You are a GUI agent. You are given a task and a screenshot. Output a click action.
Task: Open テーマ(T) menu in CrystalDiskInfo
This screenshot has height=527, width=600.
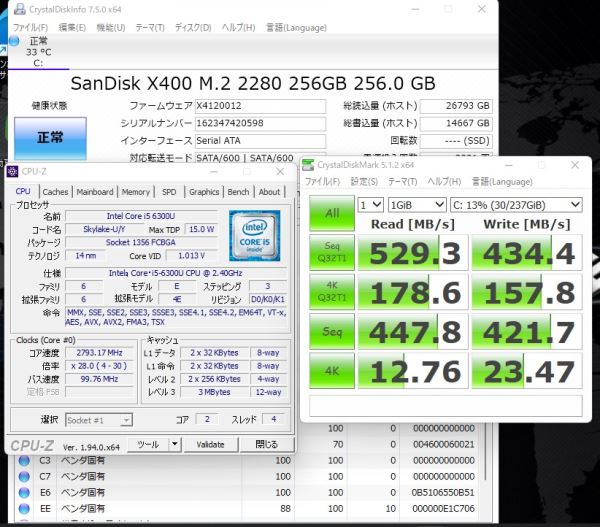pyautogui.click(x=150, y=28)
